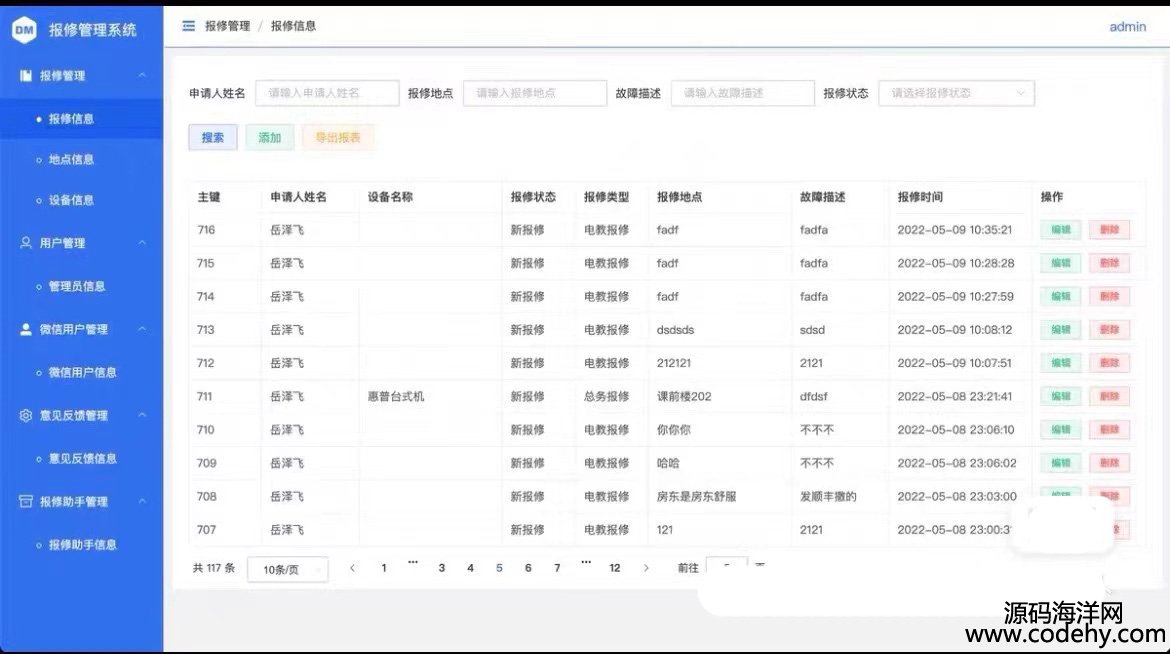Screen dimensions: 1170x654
Task: Go to next page arrow
Action: (x=646, y=568)
